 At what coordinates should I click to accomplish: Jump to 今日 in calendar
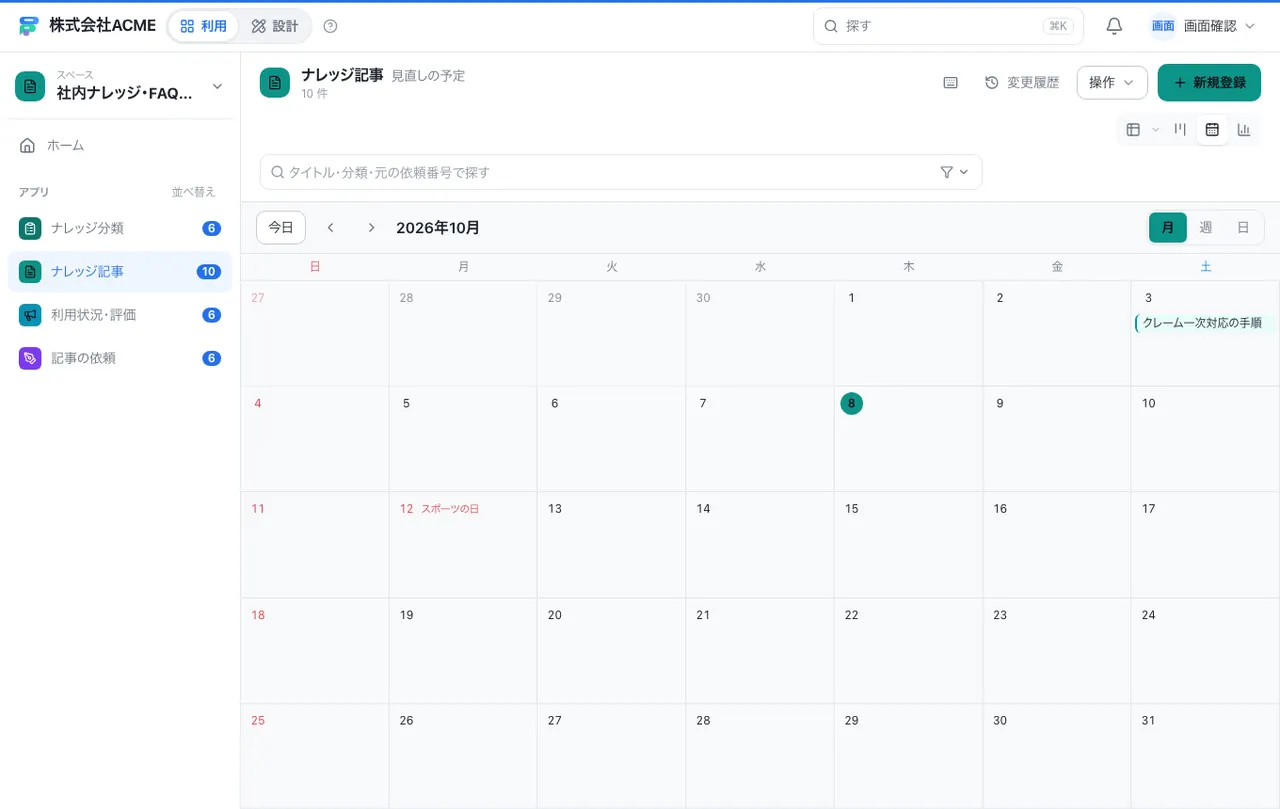click(281, 228)
